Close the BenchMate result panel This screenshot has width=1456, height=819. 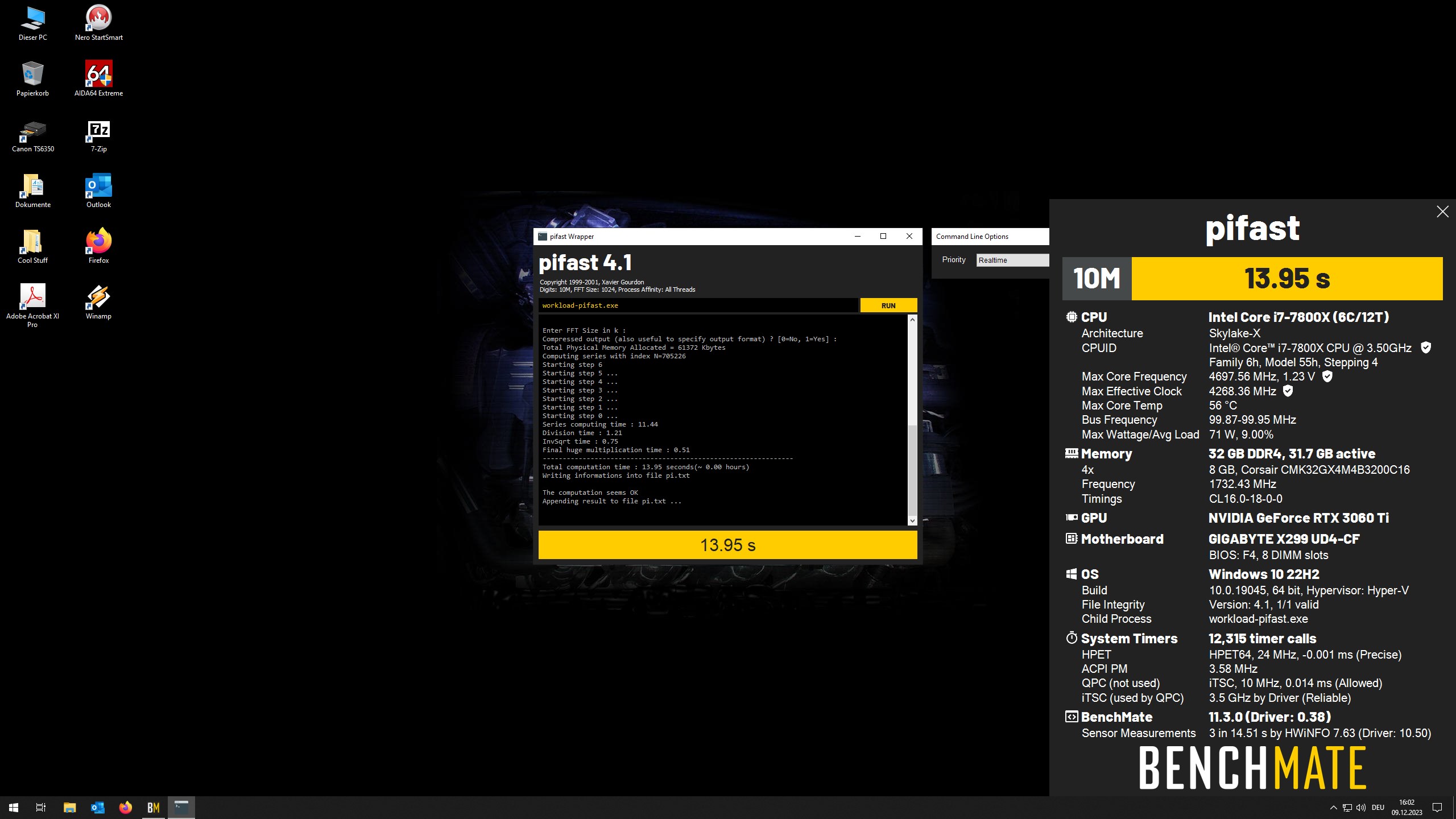1442,212
